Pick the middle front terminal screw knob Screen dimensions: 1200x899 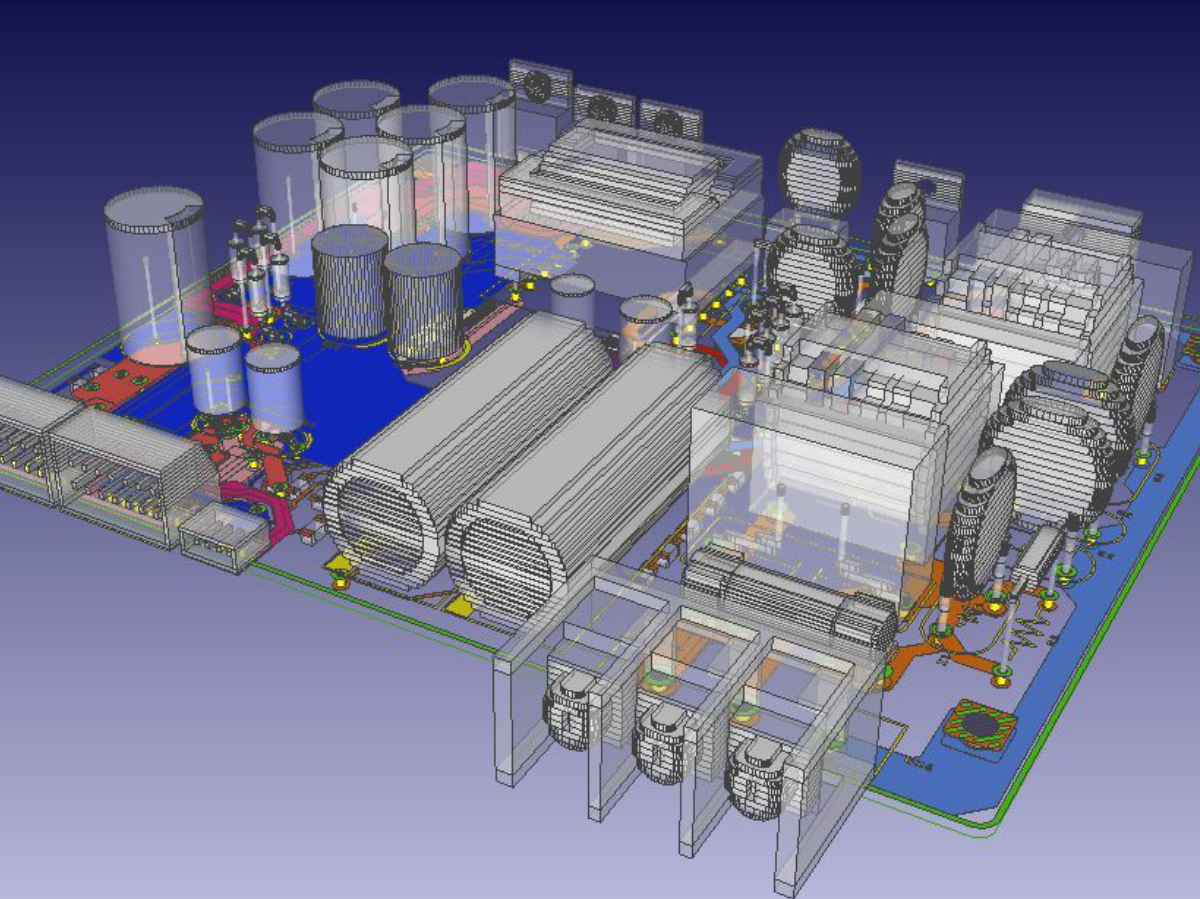point(661,744)
